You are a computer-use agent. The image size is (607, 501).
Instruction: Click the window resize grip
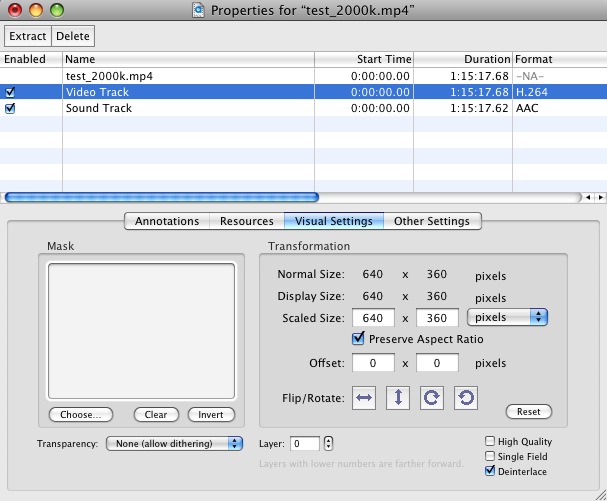coord(601,495)
